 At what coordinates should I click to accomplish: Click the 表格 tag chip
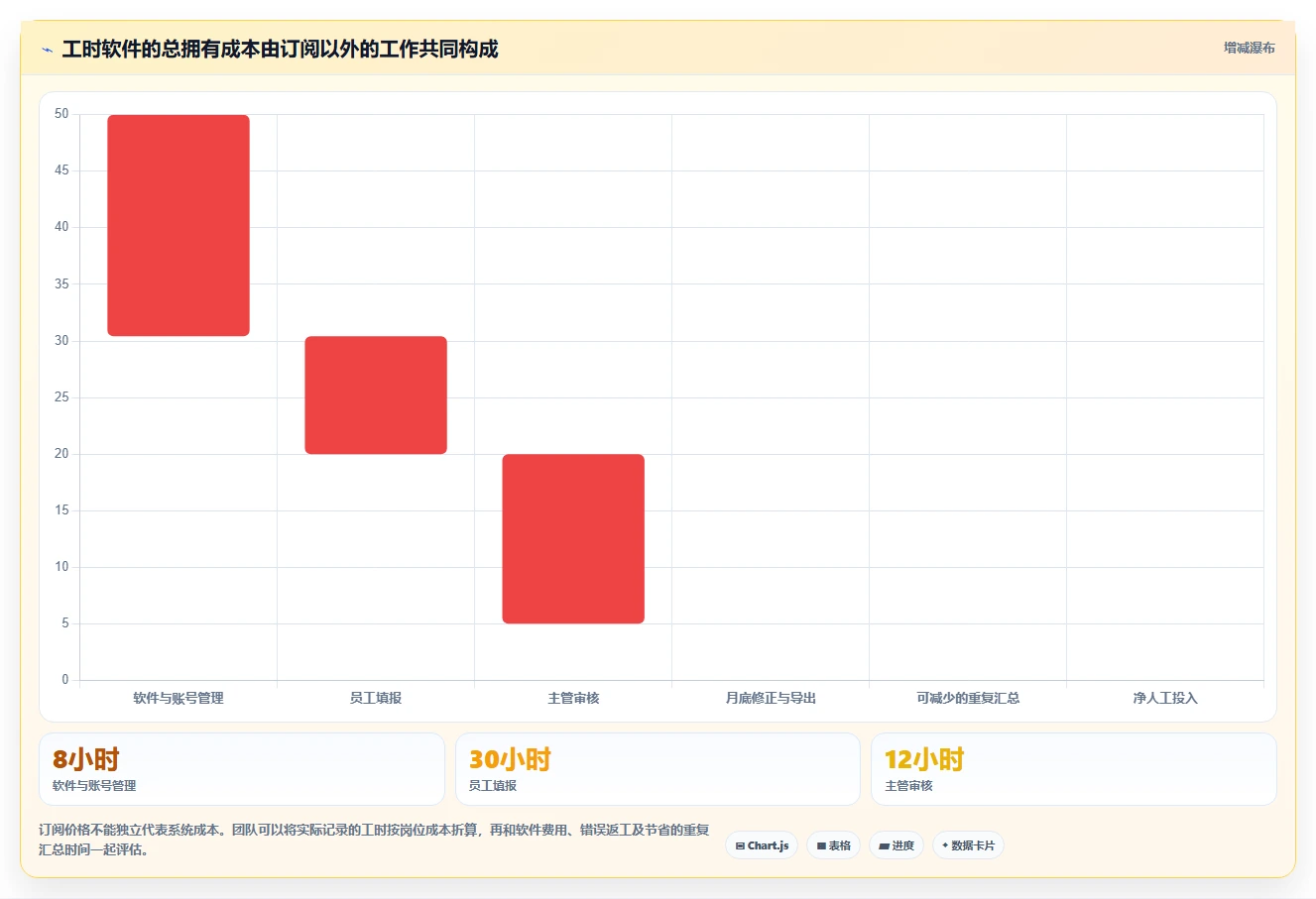coord(834,845)
